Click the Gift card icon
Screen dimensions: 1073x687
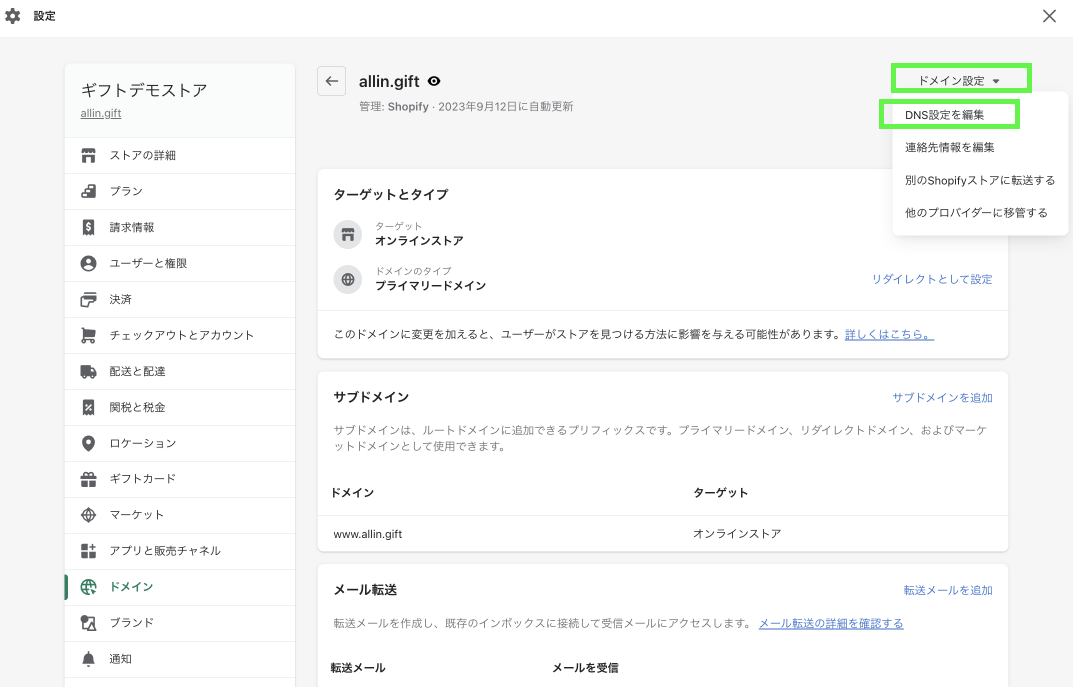click(x=88, y=479)
